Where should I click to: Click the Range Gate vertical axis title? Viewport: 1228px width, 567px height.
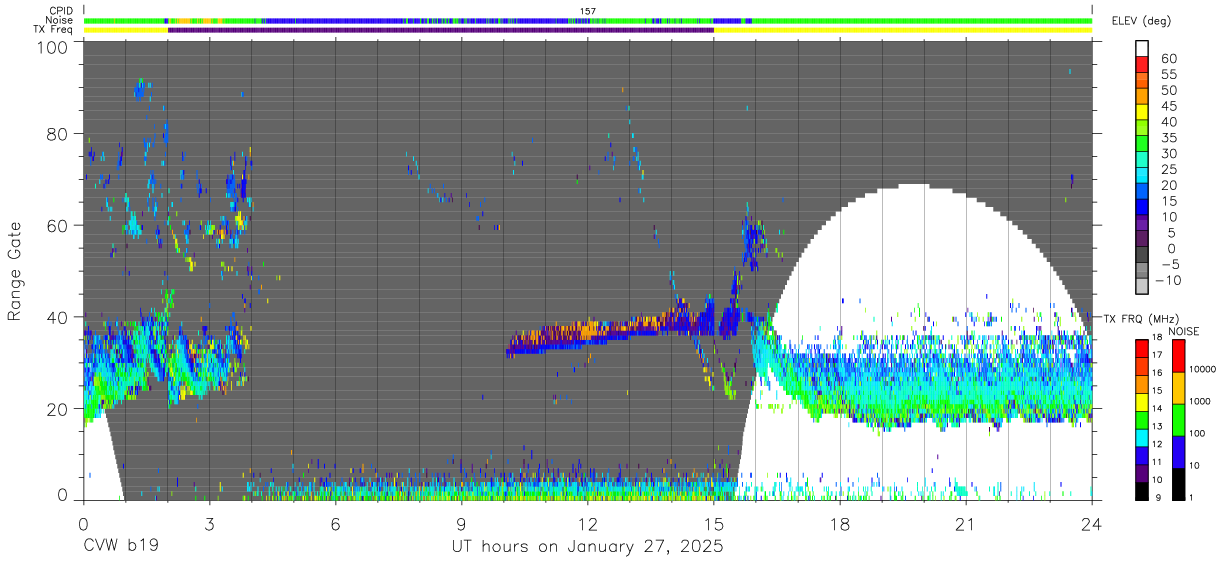click(x=15, y=272)
